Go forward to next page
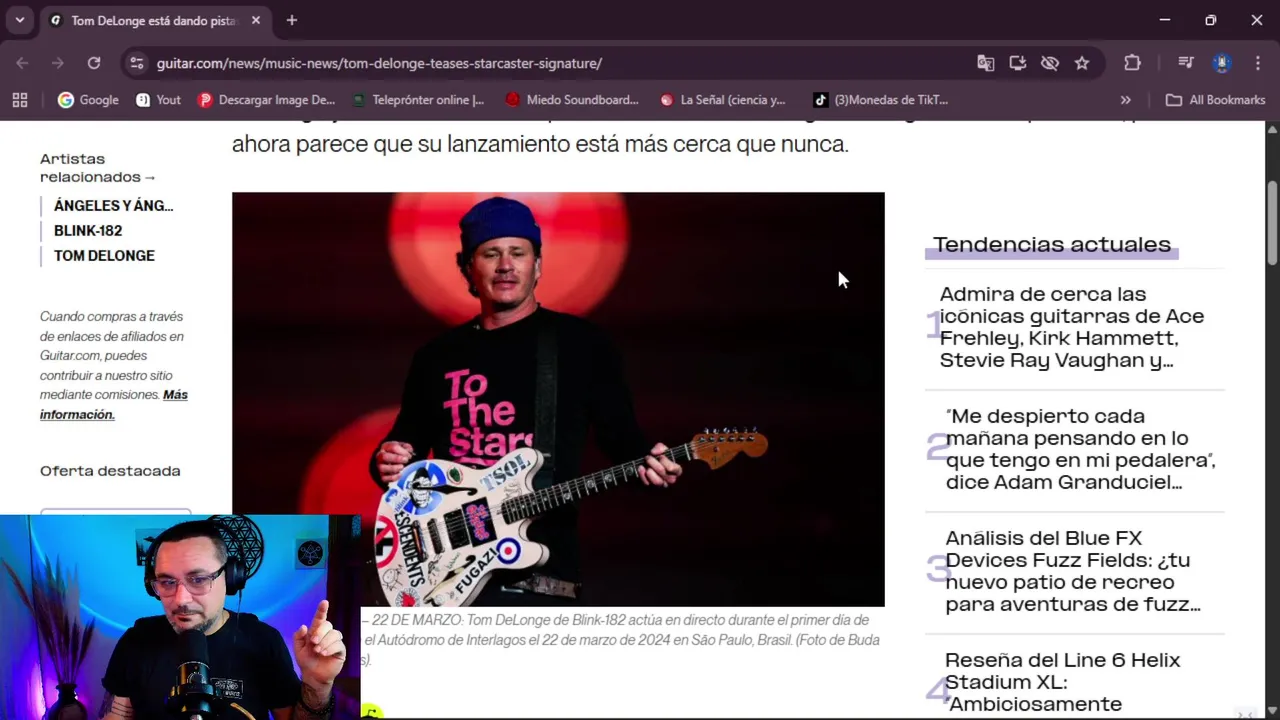 tap(58, 63)
